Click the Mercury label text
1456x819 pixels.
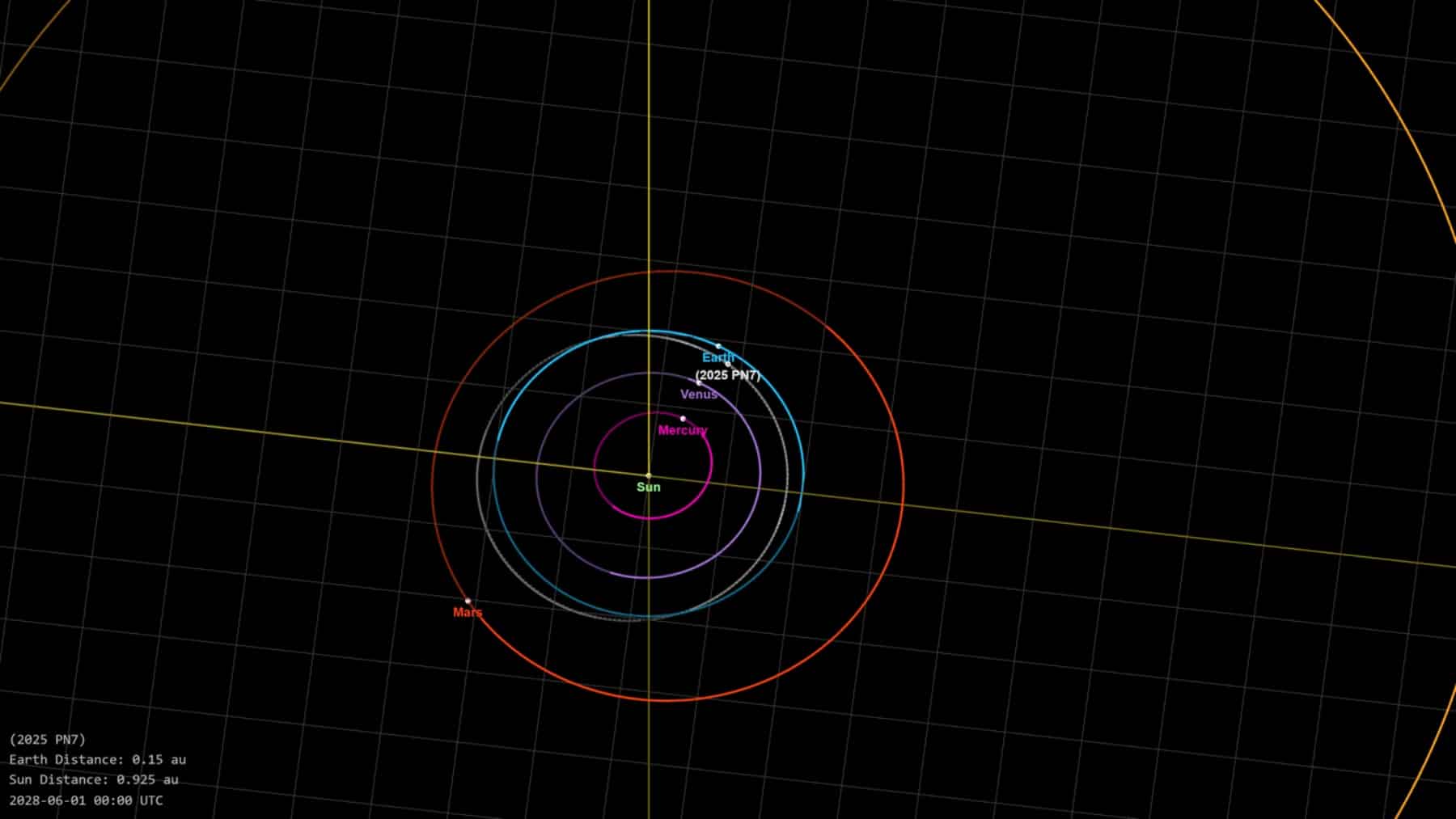click(682, 430)
